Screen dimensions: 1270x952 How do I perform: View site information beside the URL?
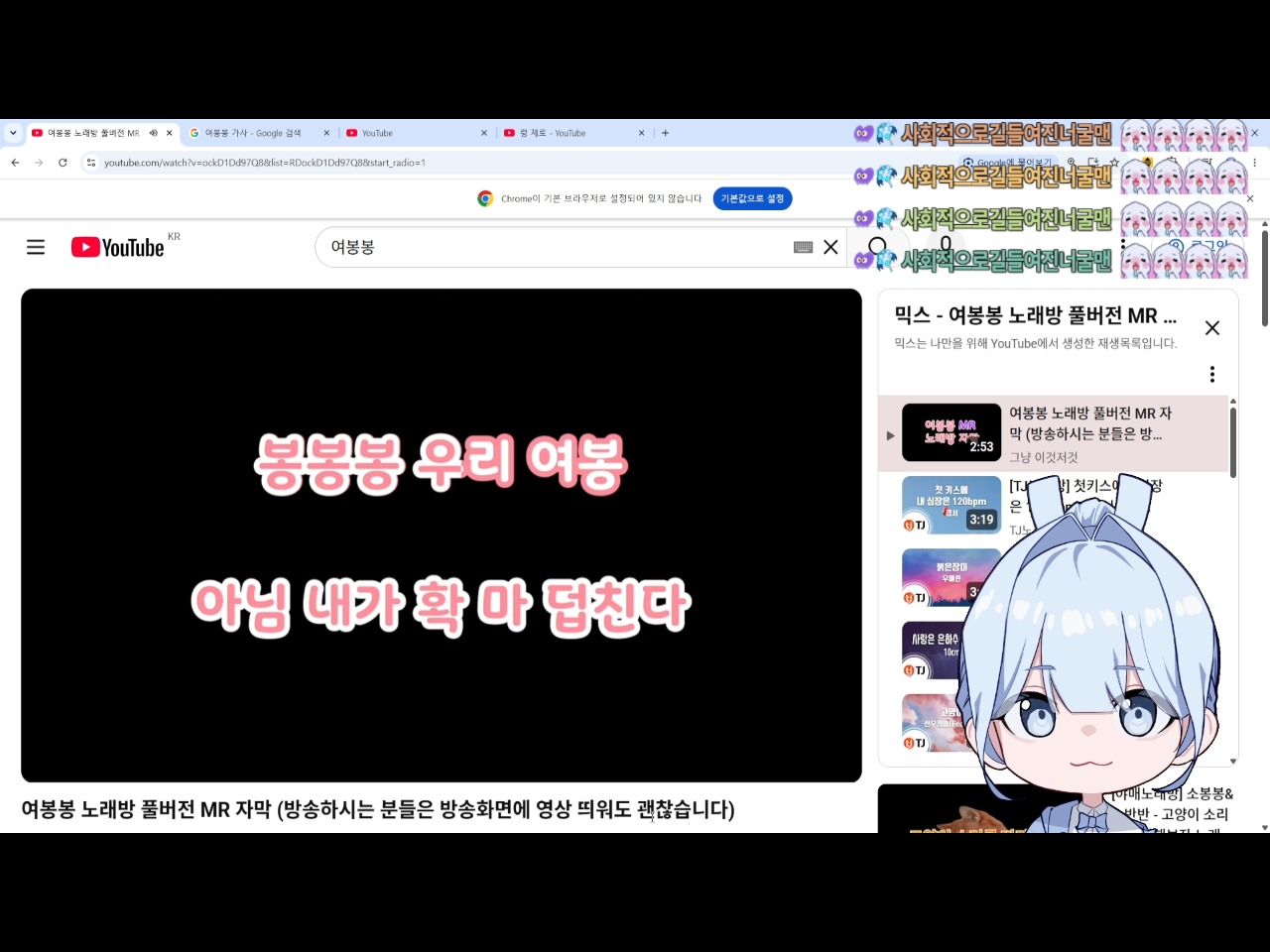tap(91, 163)
